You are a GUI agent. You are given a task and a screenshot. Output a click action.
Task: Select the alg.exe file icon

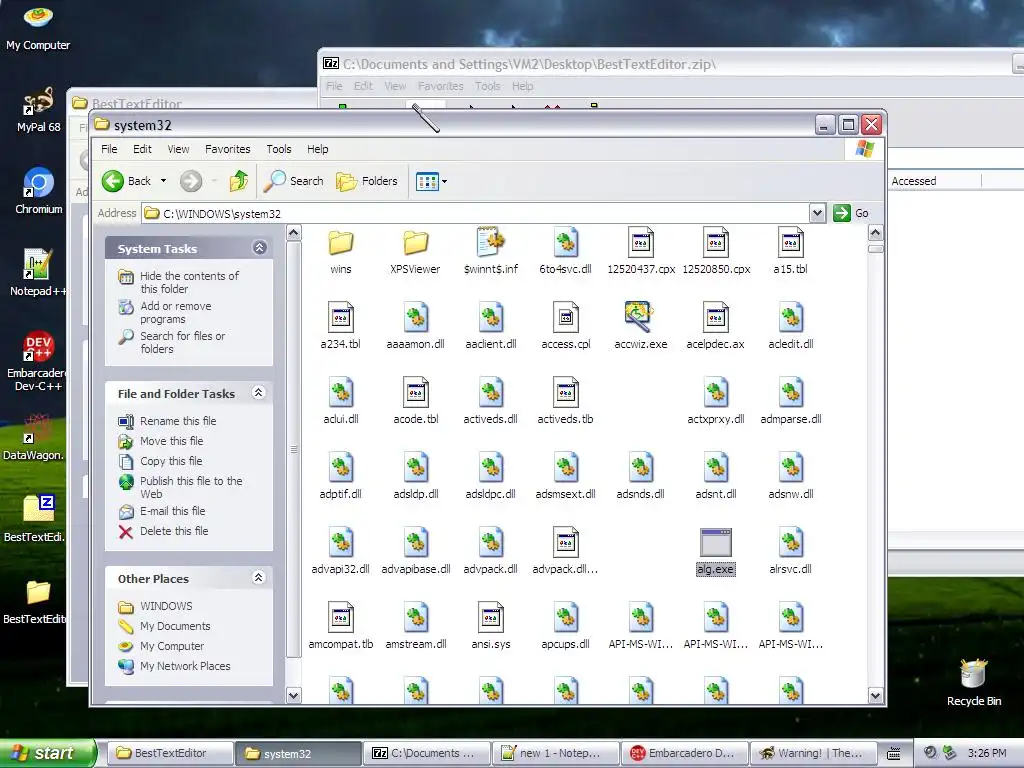click(716, 543)
